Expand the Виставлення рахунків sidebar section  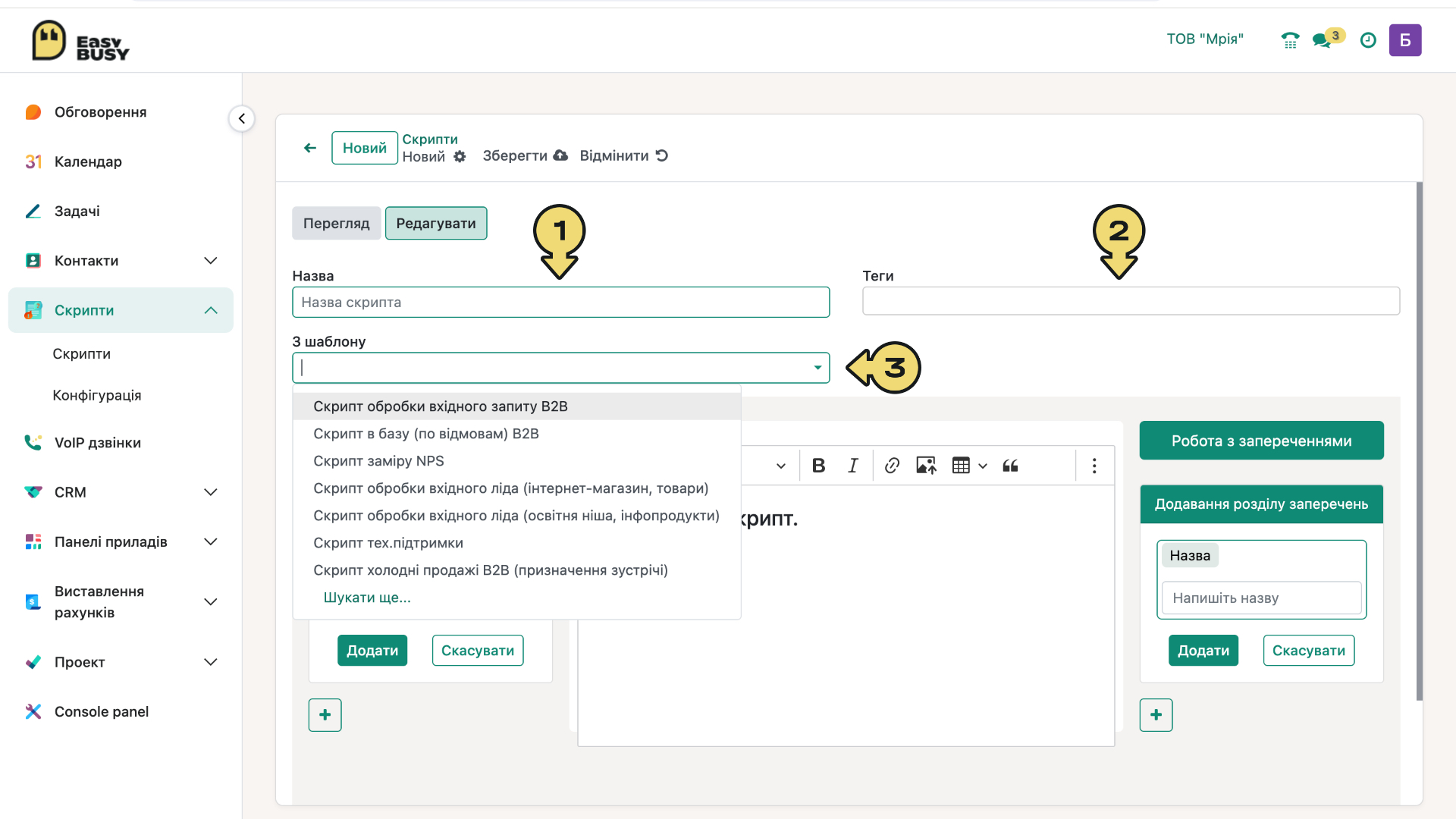pos(211,602)
